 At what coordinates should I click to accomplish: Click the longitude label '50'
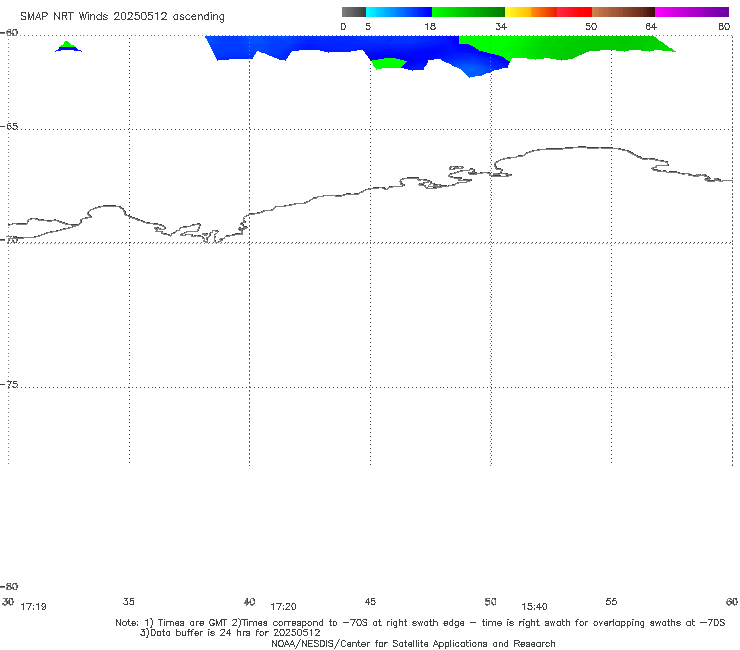click(490, 601)
